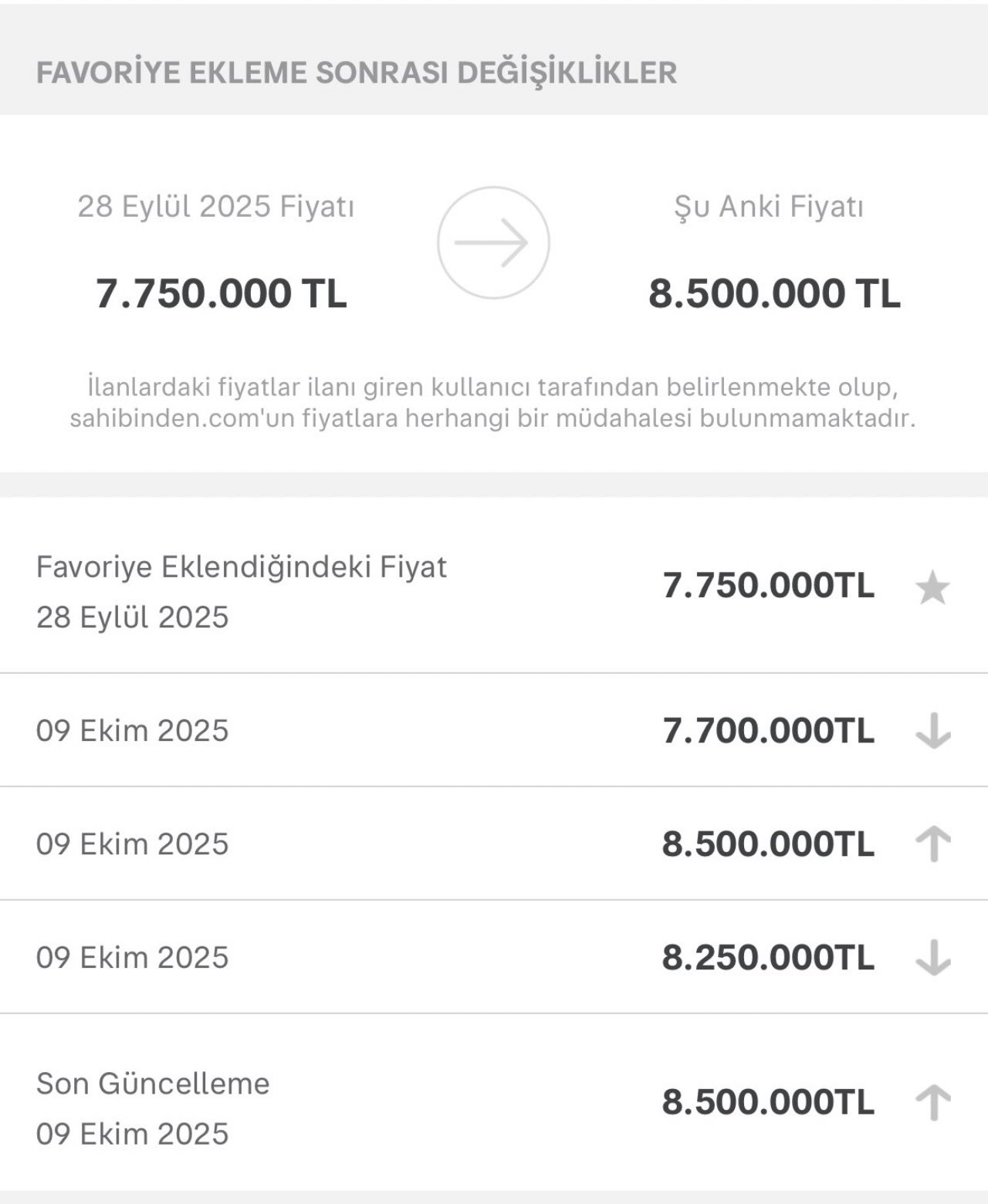
Task: Tap the up arrow in Son Güncelleme row
Action: 932,1102
